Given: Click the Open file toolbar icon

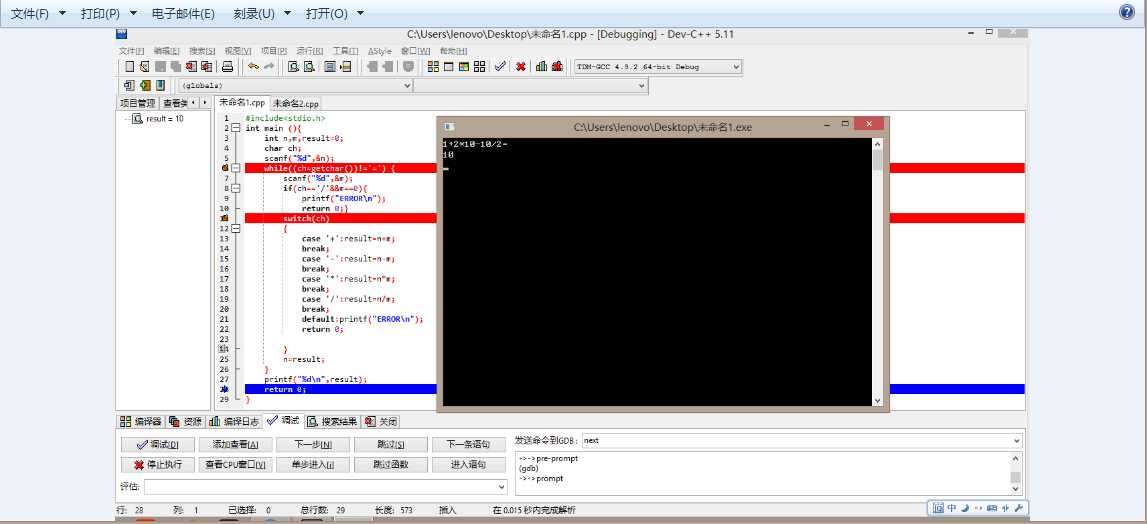Looking at the screenshot, I should point(145,67).
